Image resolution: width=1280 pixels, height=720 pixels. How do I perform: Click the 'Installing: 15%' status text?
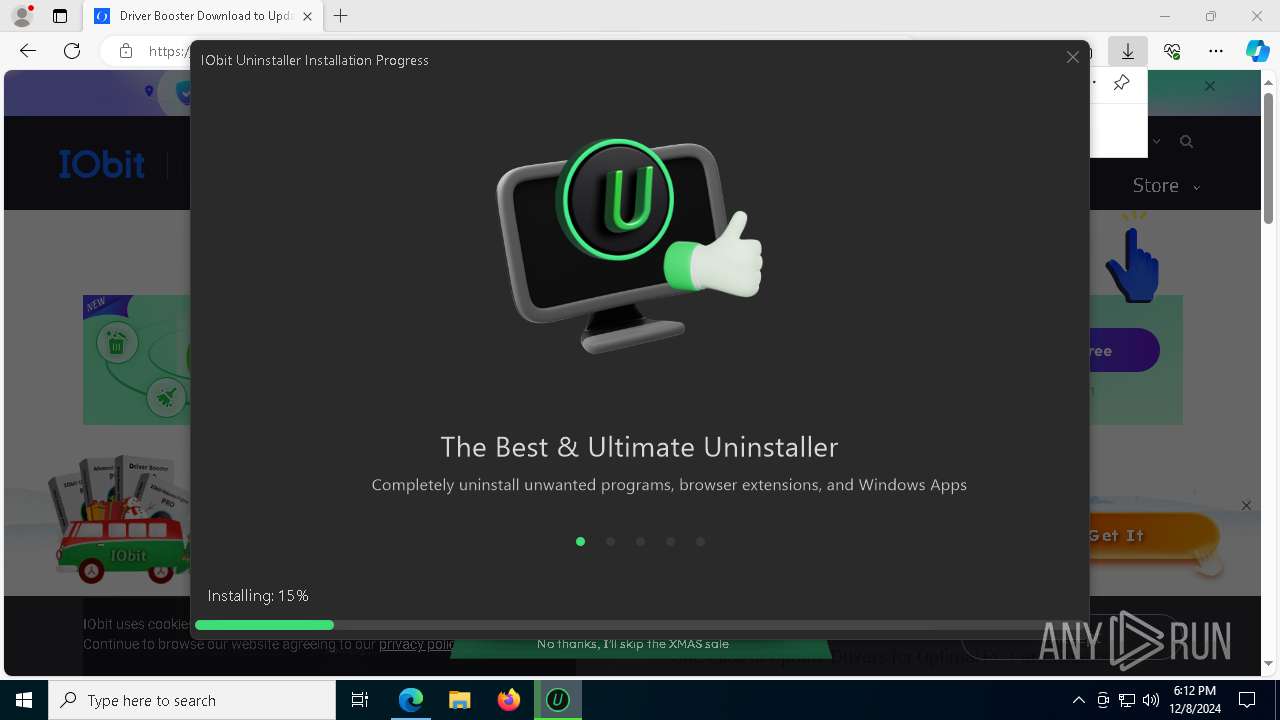pos(258,595)
